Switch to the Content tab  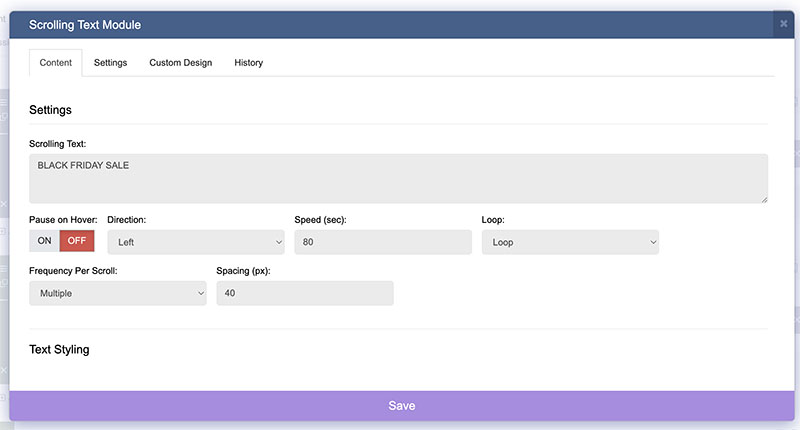[55, 63]
